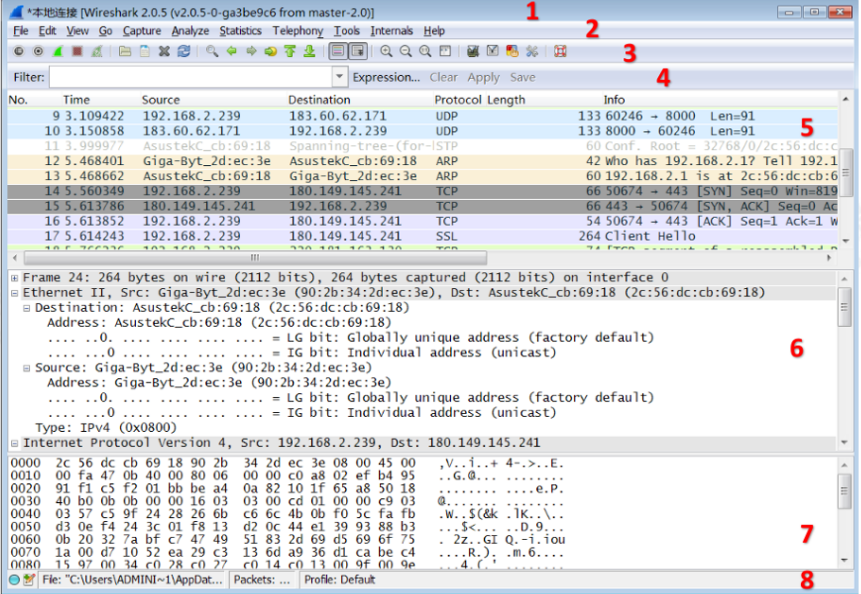
Task: Go back in packet history arrow
Action: coord(232,51)
